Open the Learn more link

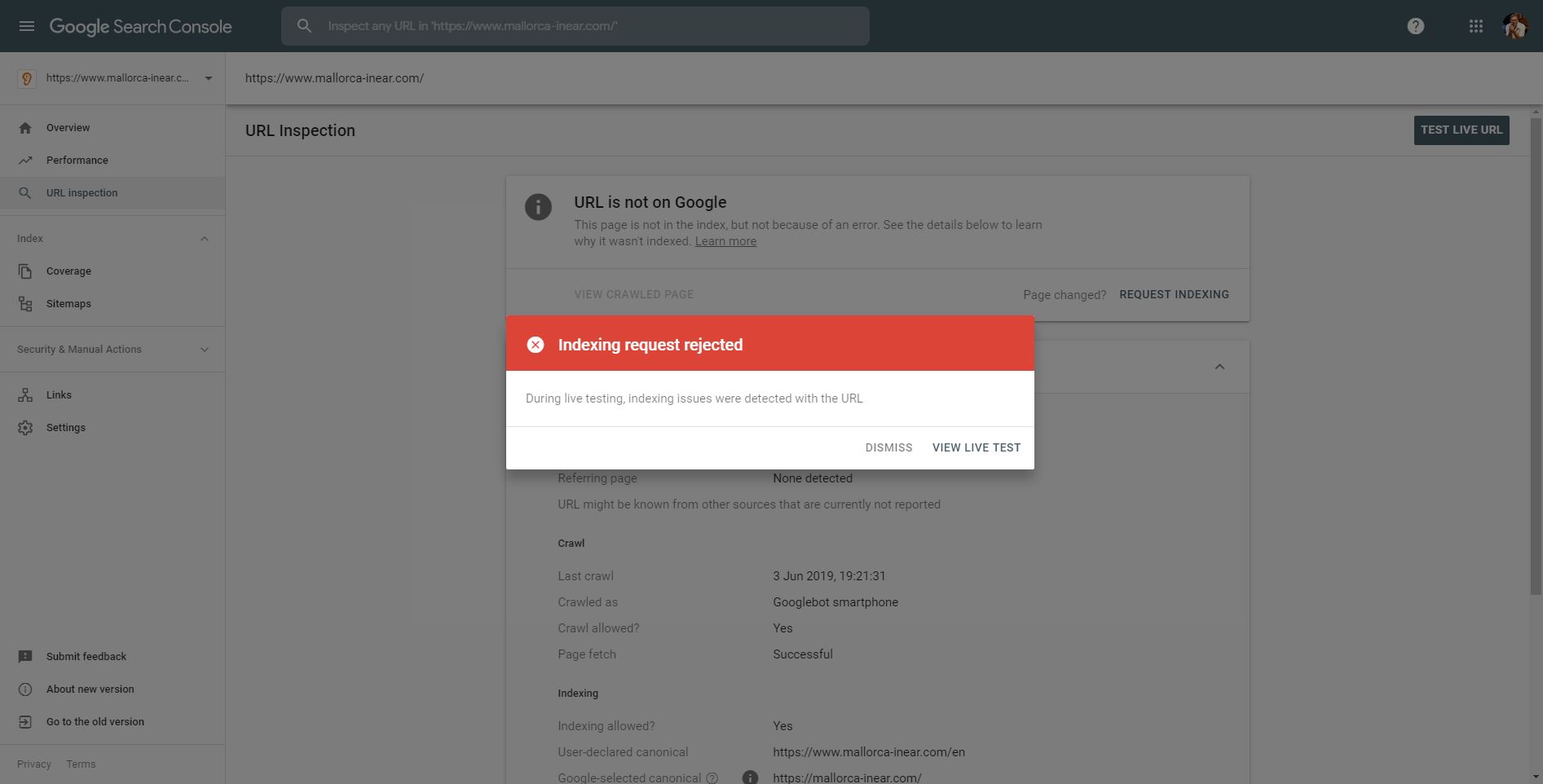(725, 241)
